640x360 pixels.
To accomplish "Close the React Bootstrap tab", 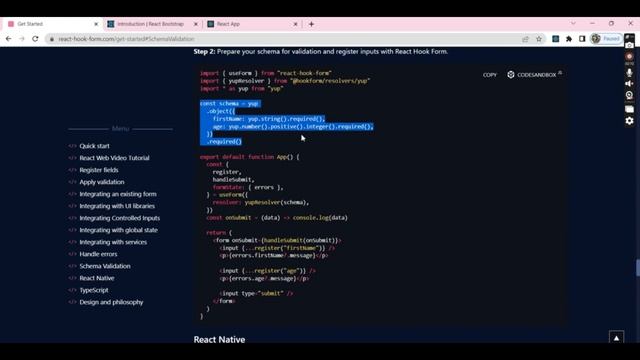I will [196, 24].
